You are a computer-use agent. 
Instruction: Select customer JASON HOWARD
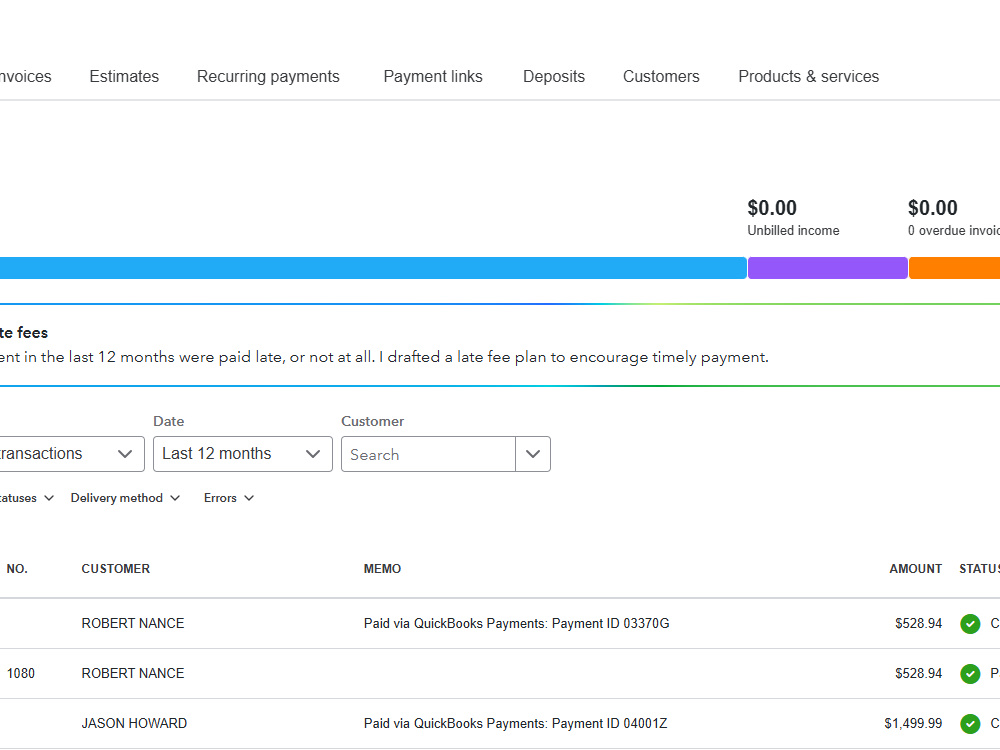(134, 723)
